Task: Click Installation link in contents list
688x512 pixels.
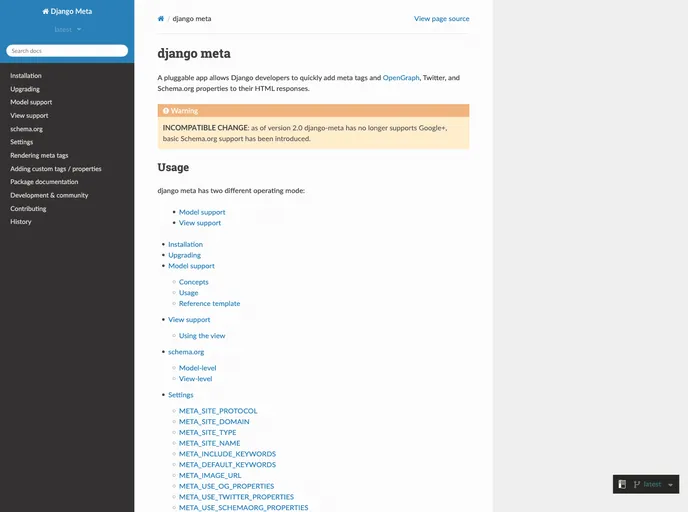Action: pyautogui.click(x=185, y=244)
